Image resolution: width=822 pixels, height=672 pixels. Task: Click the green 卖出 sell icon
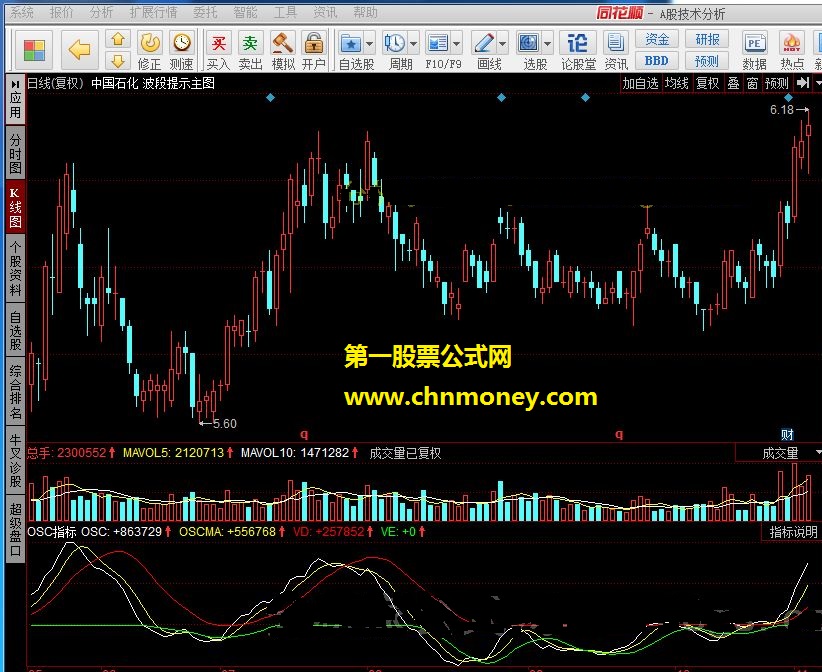coord(251,42)
